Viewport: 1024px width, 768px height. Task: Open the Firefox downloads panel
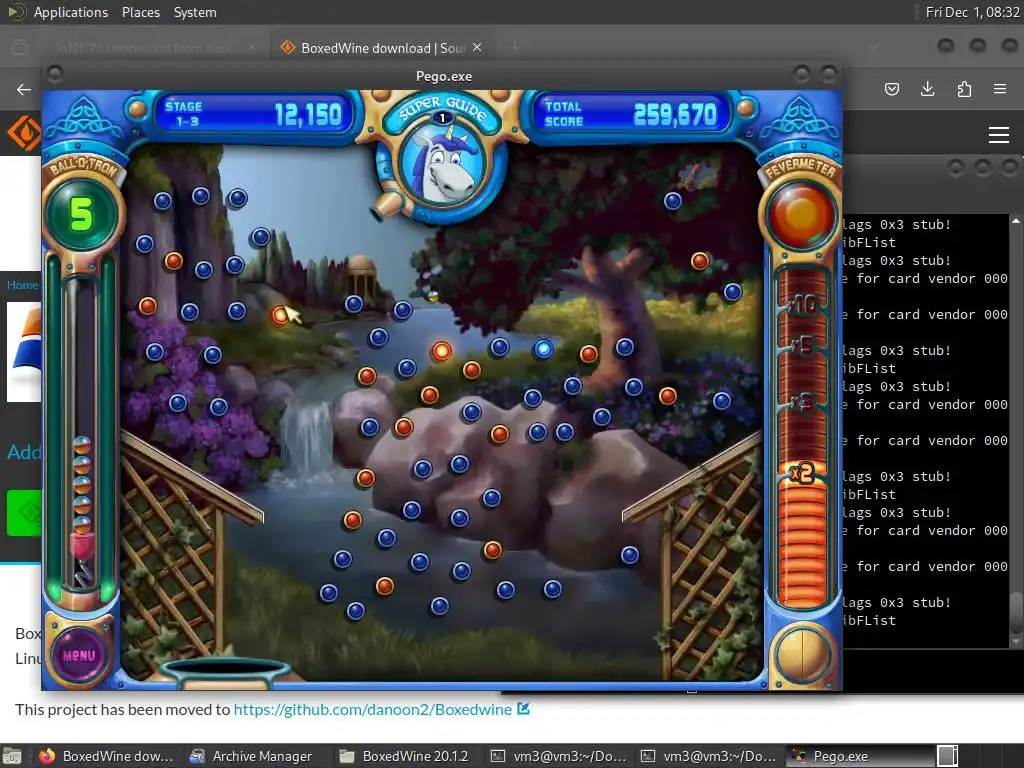pos(927,89)
